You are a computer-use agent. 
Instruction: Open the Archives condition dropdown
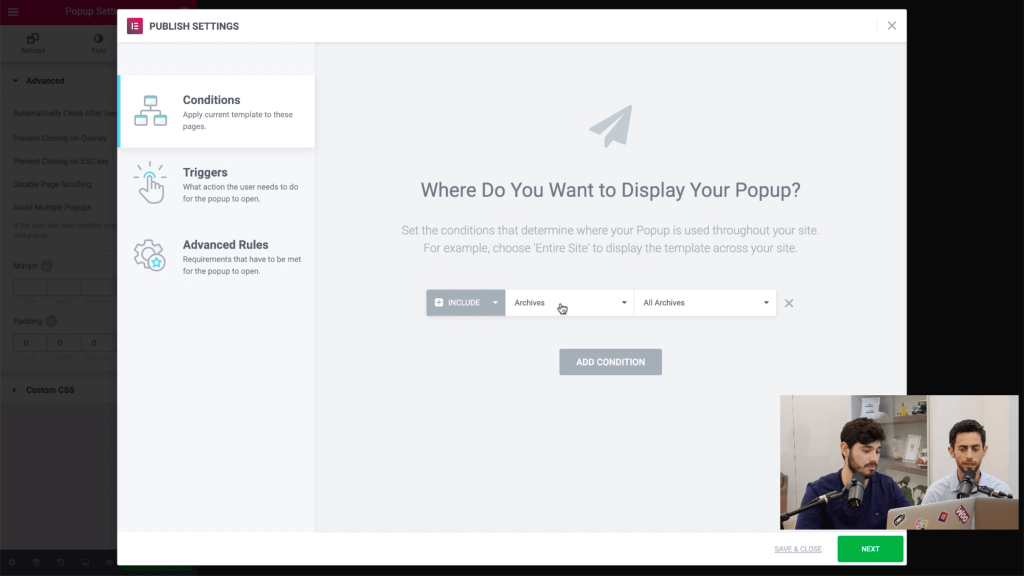pos(570,303)
